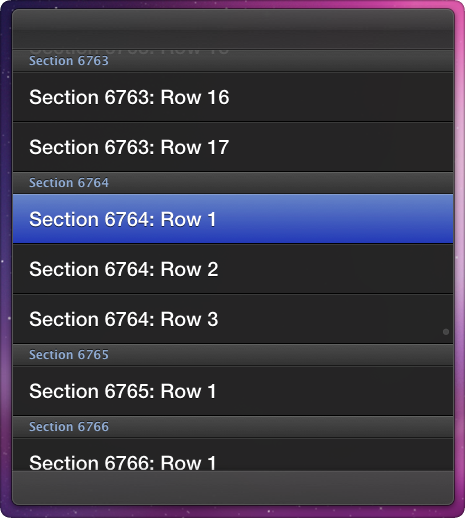Screen dimensions: 465x518
Task: Click the Section 6764 header label
Action: pos(69,183)
